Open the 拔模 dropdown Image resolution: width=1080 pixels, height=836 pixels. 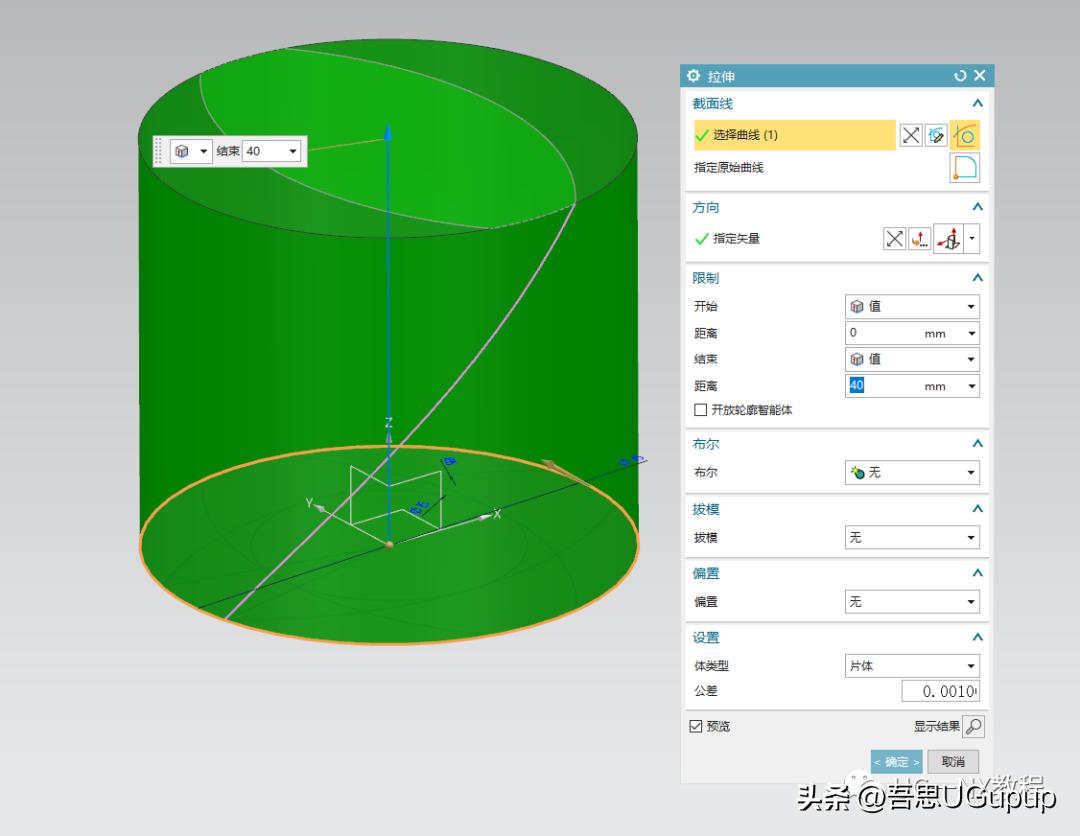pos(912,538)
